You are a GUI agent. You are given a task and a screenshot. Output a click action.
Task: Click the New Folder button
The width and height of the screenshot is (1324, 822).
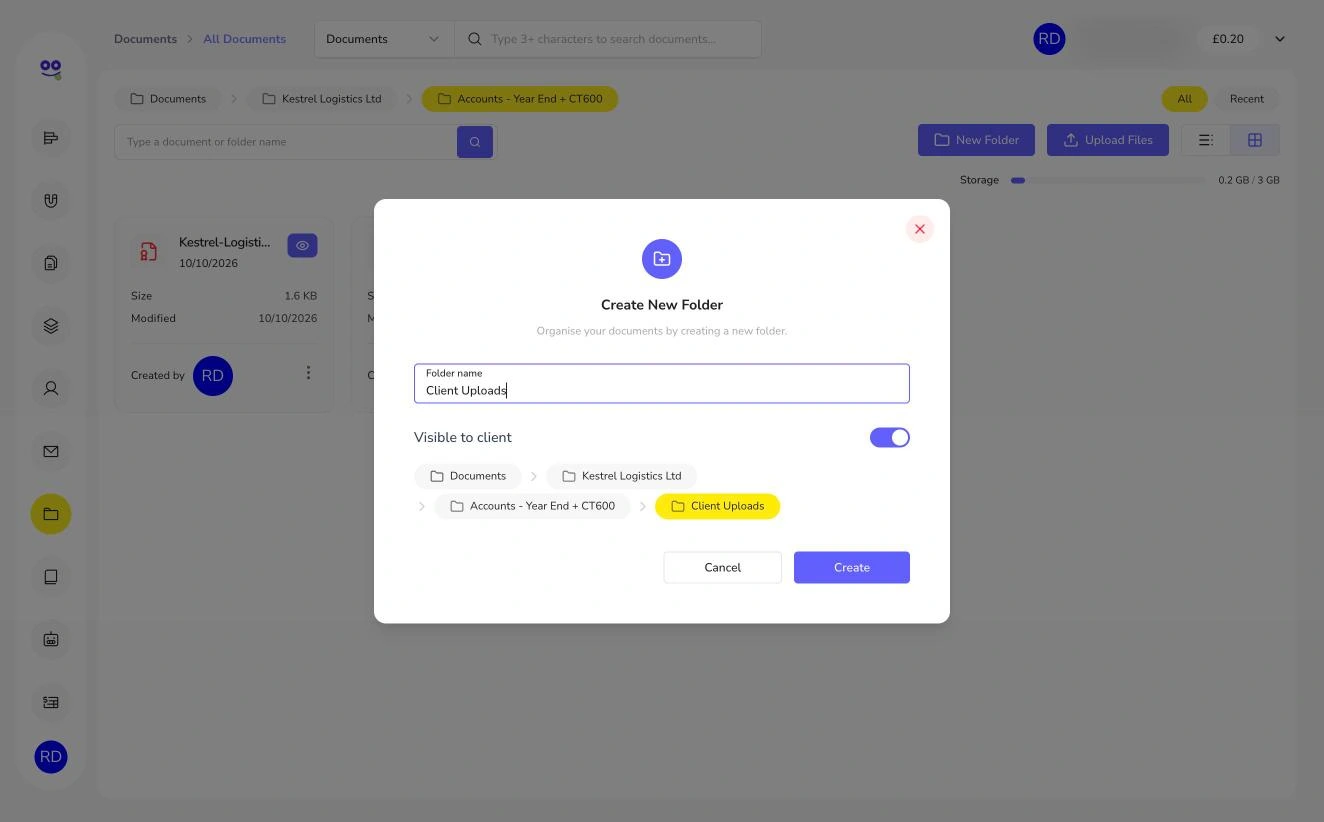tap(977, 140)
